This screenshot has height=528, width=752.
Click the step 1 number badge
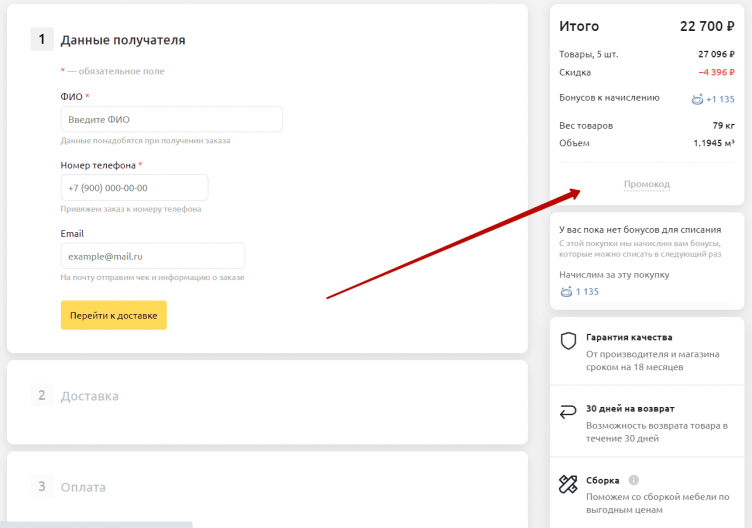(42, 40)
